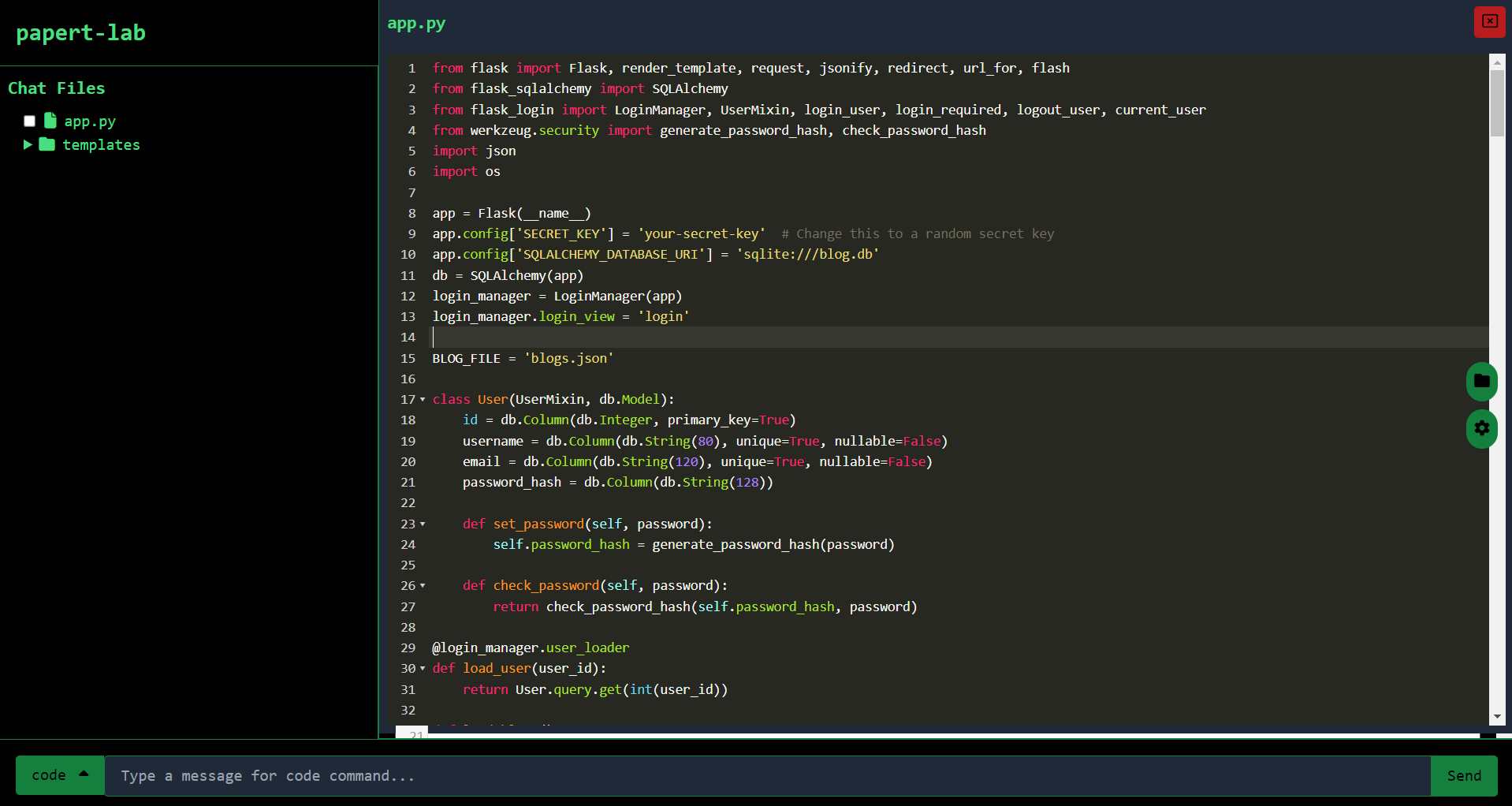
Task: Click the editor scrollbar up arrow
Action: point(1497,61)
